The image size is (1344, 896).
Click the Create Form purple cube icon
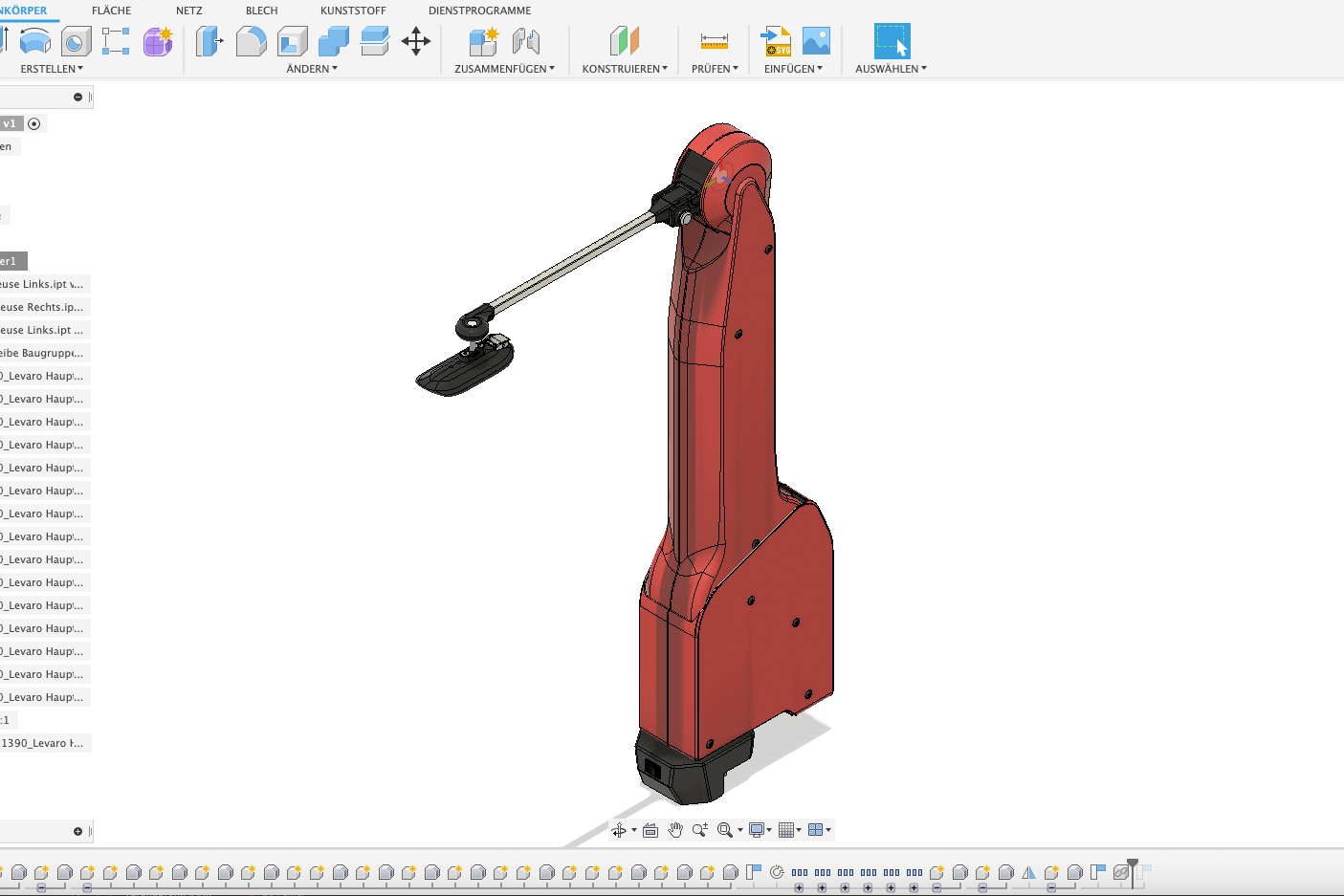[158, 41]
